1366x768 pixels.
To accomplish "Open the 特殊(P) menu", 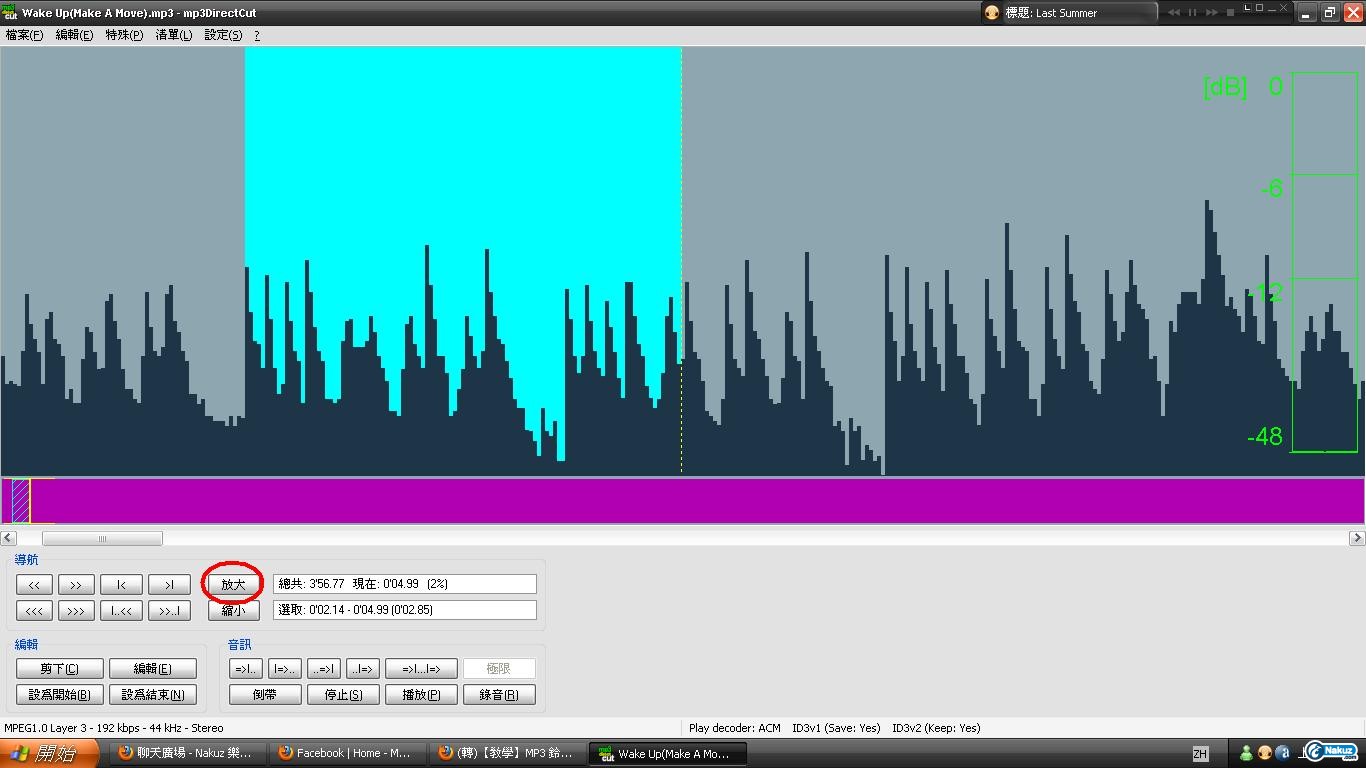I will click(x=124, y=35).
